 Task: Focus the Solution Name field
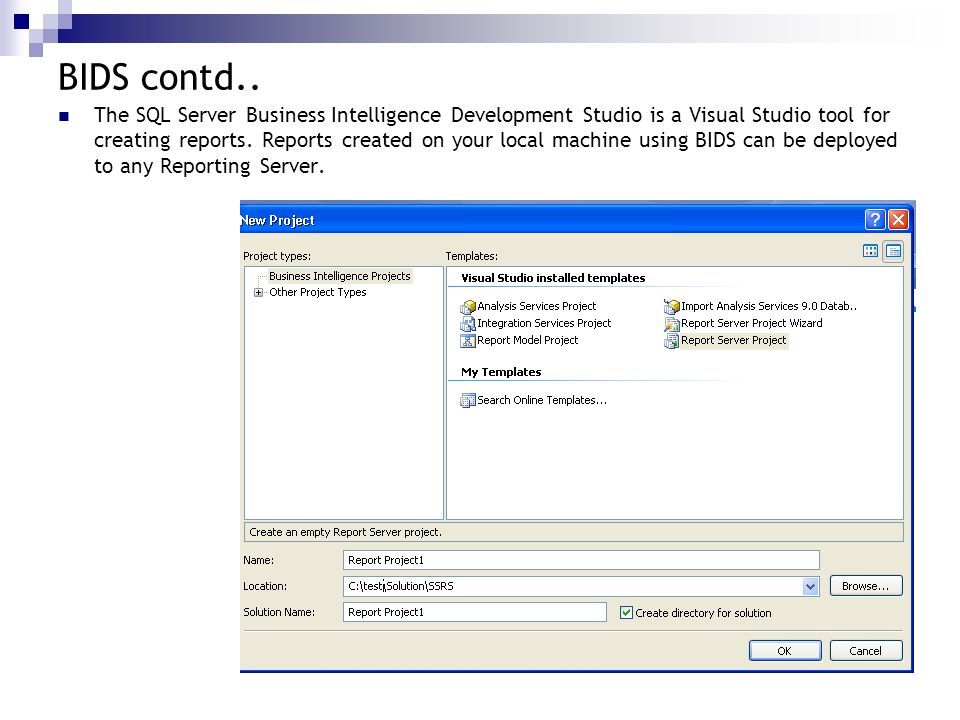pyautogui.click(x=474, y=612)
